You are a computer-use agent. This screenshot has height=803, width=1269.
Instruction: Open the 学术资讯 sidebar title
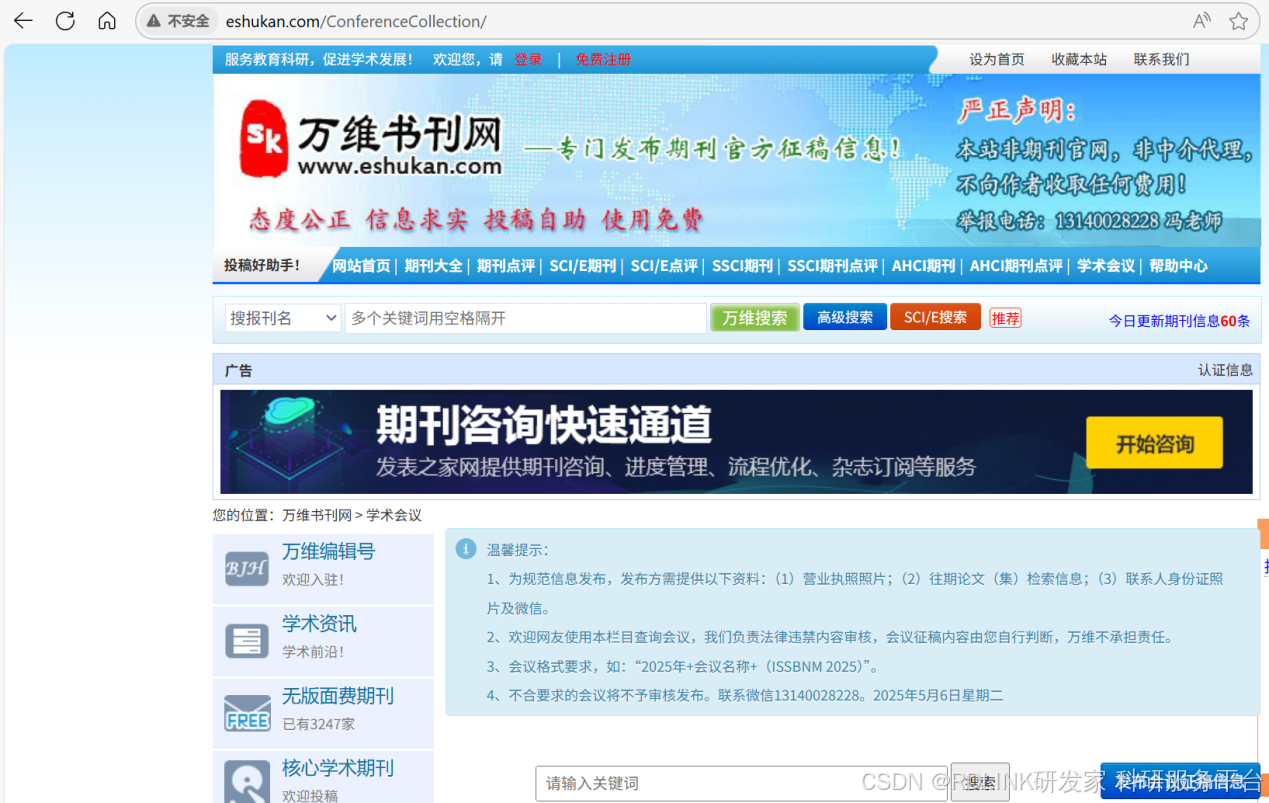pos(319,624)
